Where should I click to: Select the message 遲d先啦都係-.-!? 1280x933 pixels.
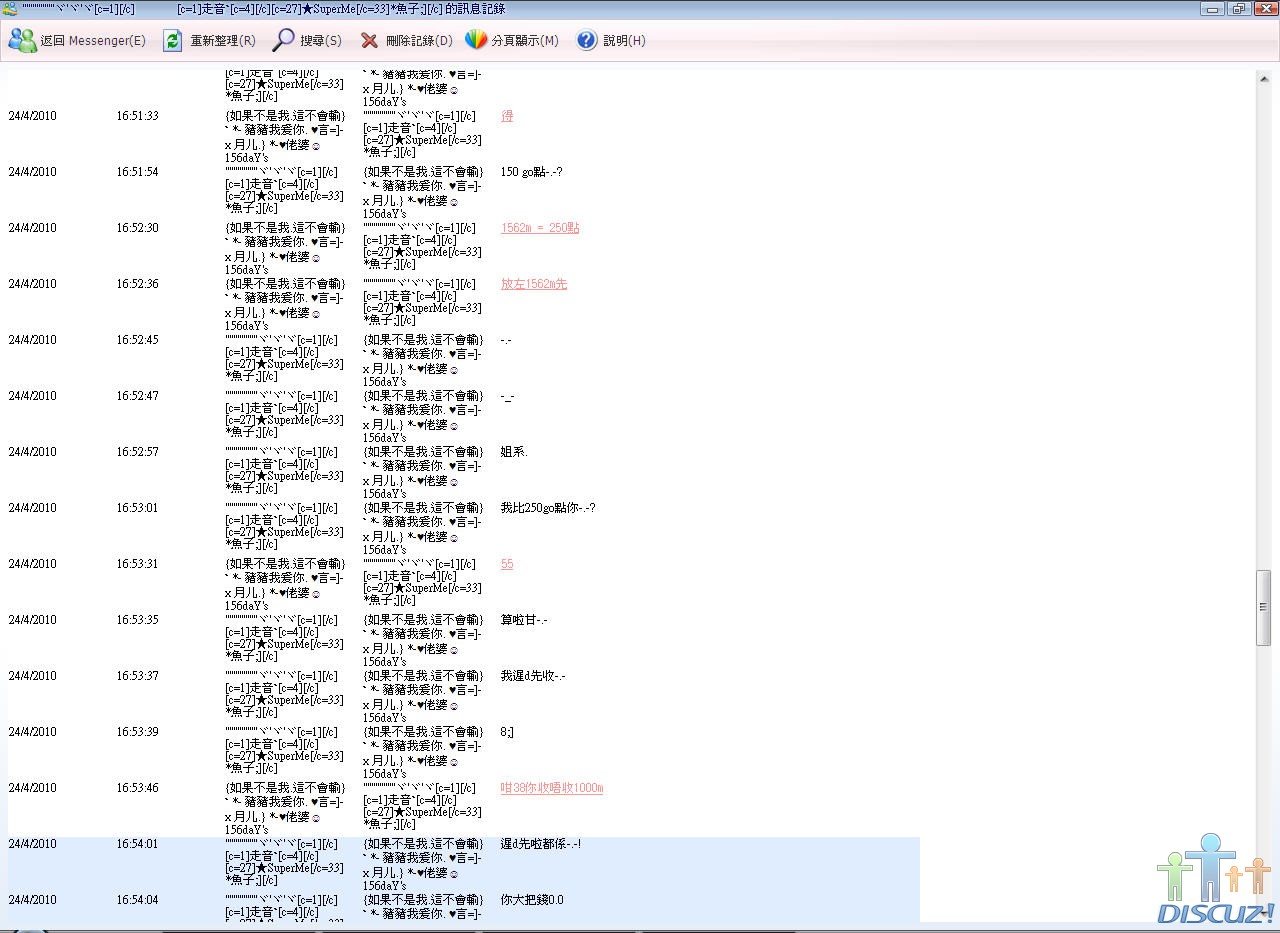point(541,844)
